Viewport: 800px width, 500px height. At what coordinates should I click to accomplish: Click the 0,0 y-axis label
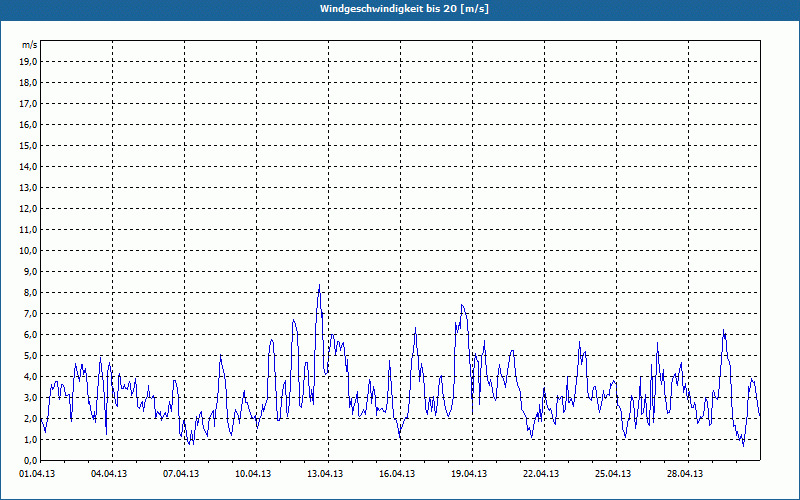click(x=30, y=460)
